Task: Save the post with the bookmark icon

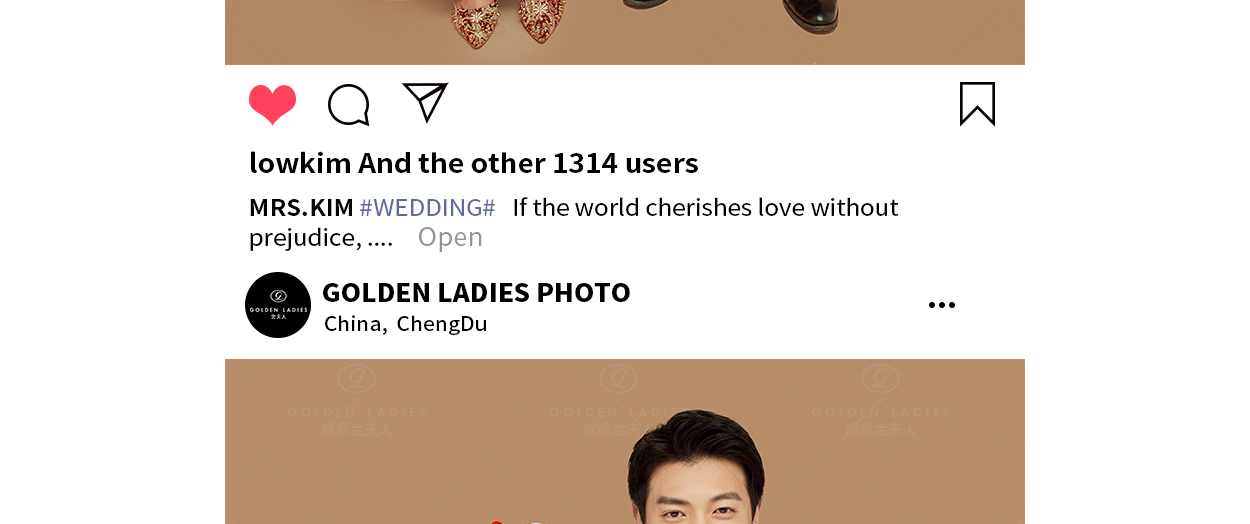Action: click(977, 104)
